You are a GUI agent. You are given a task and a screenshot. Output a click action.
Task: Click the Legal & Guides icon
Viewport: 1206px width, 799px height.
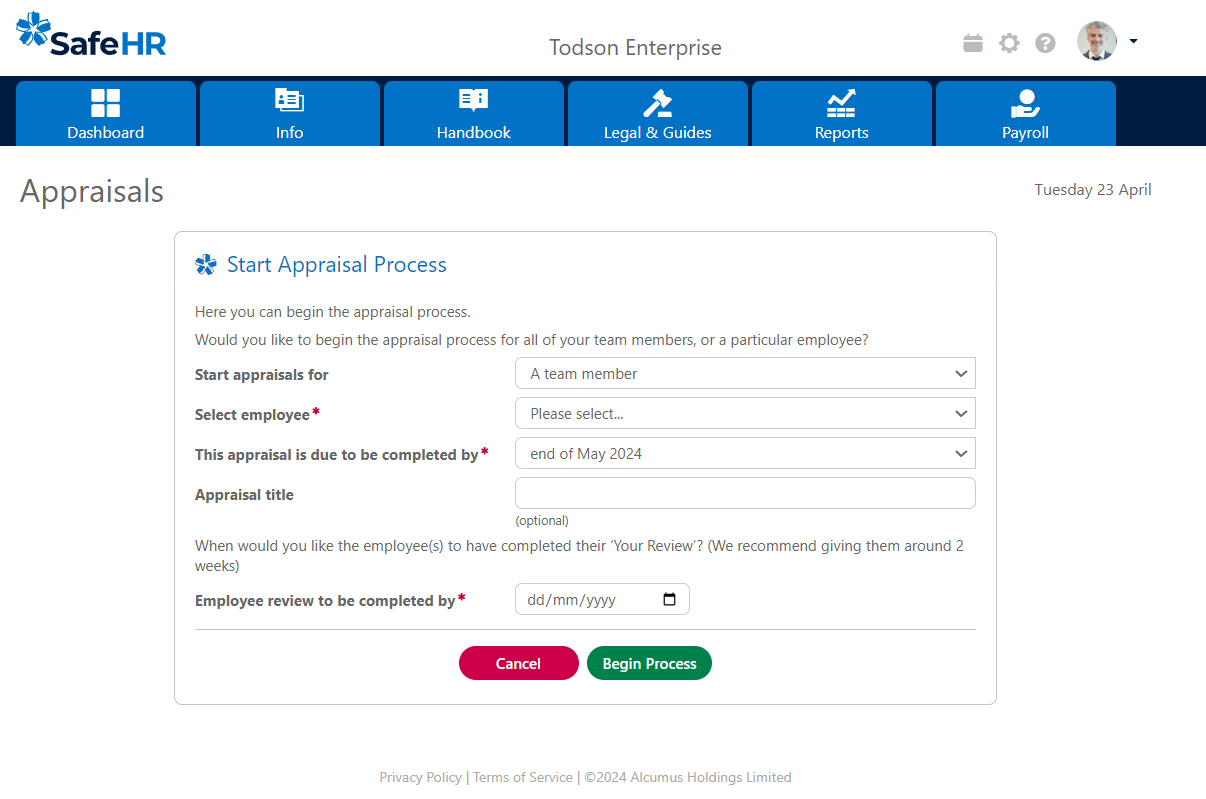pyautogui.click(x=657, y=100)
